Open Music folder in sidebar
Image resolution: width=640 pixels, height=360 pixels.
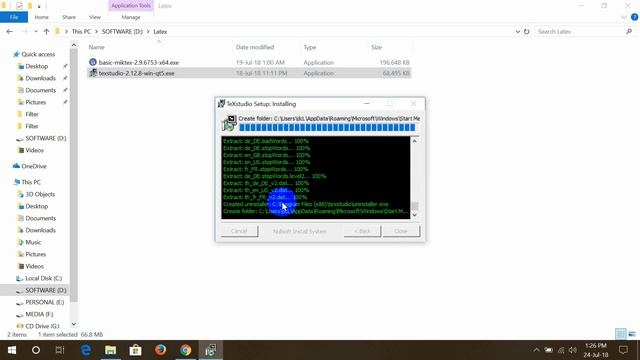[x=33, y=242]
